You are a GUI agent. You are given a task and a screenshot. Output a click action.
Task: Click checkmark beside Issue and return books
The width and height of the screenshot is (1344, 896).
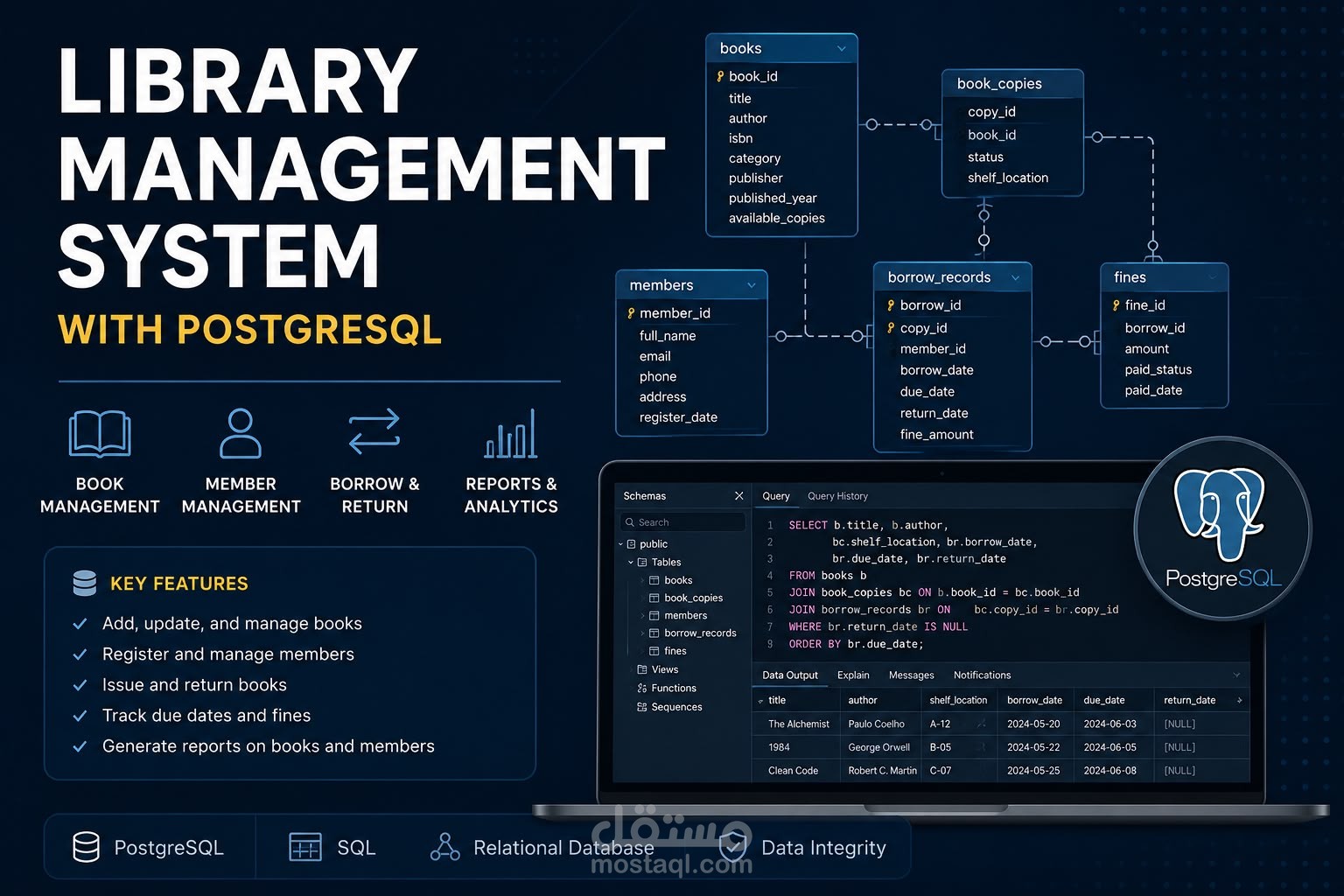tap(80, 685)
